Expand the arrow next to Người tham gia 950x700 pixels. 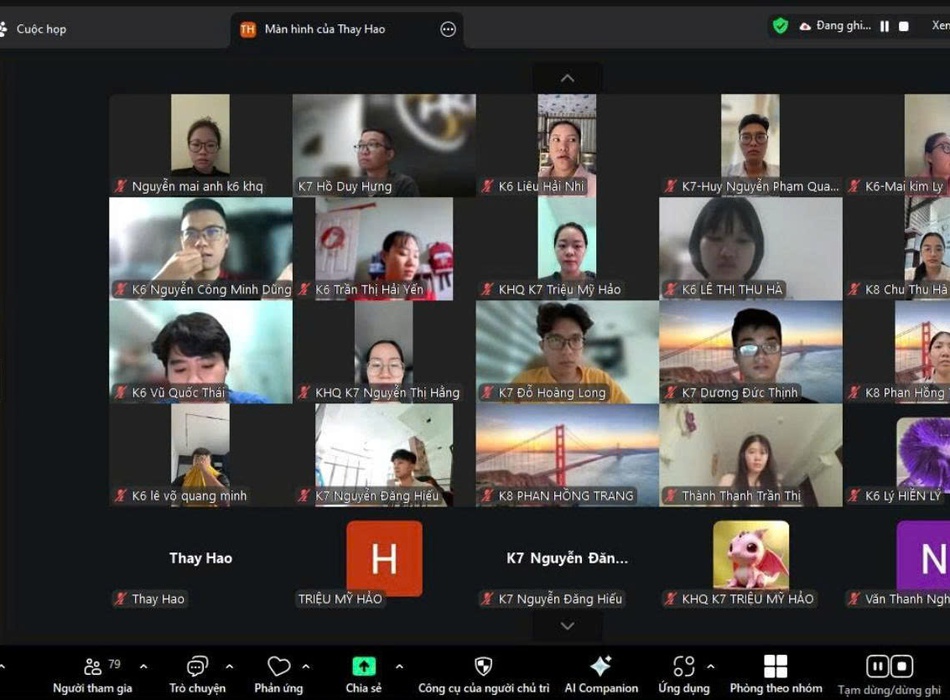143,667
